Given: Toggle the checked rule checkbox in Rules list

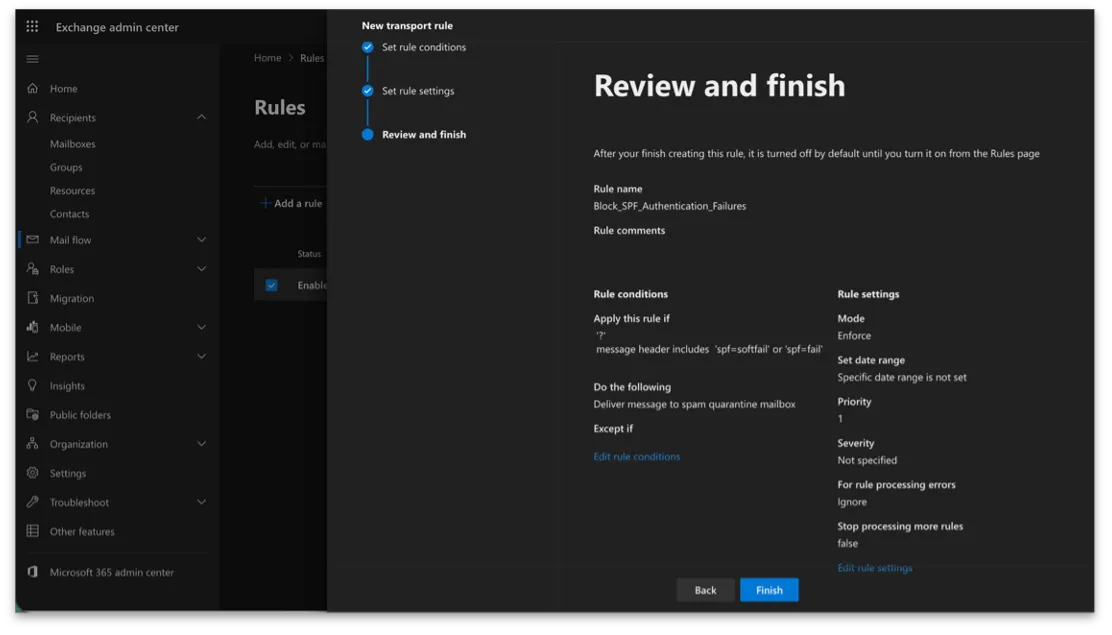Looking at the screenshot, I should 272,285.
